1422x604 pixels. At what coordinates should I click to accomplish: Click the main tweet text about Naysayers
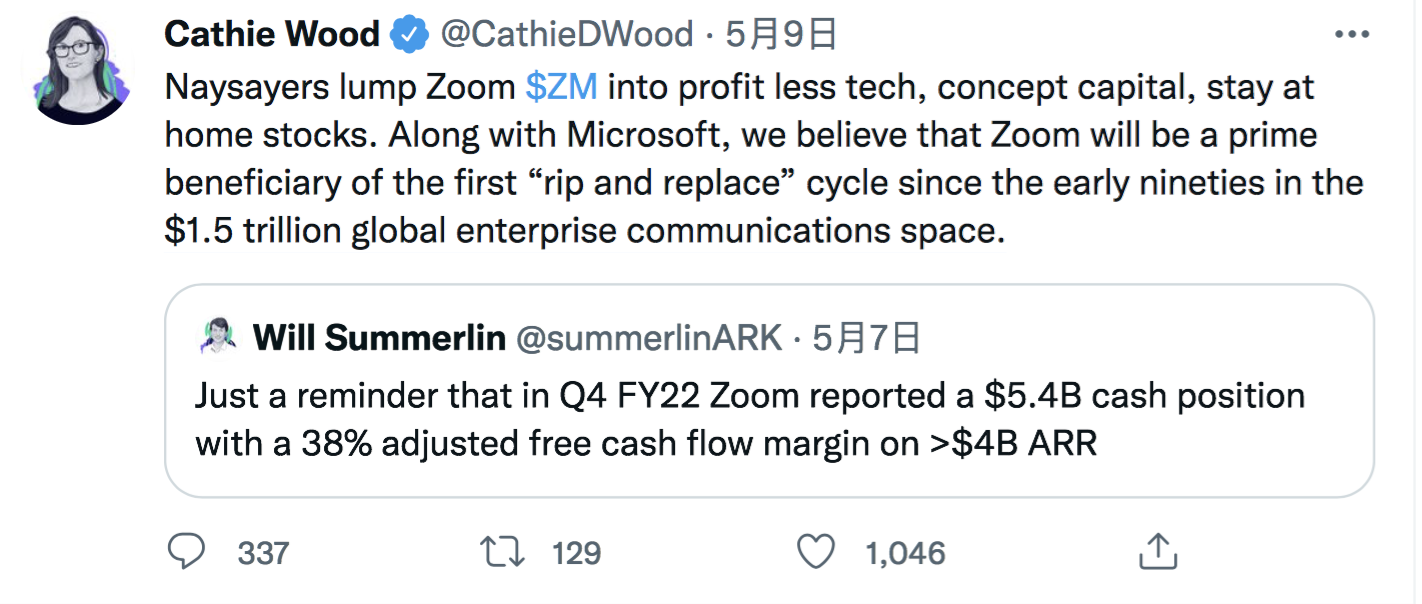coord(740,160)
